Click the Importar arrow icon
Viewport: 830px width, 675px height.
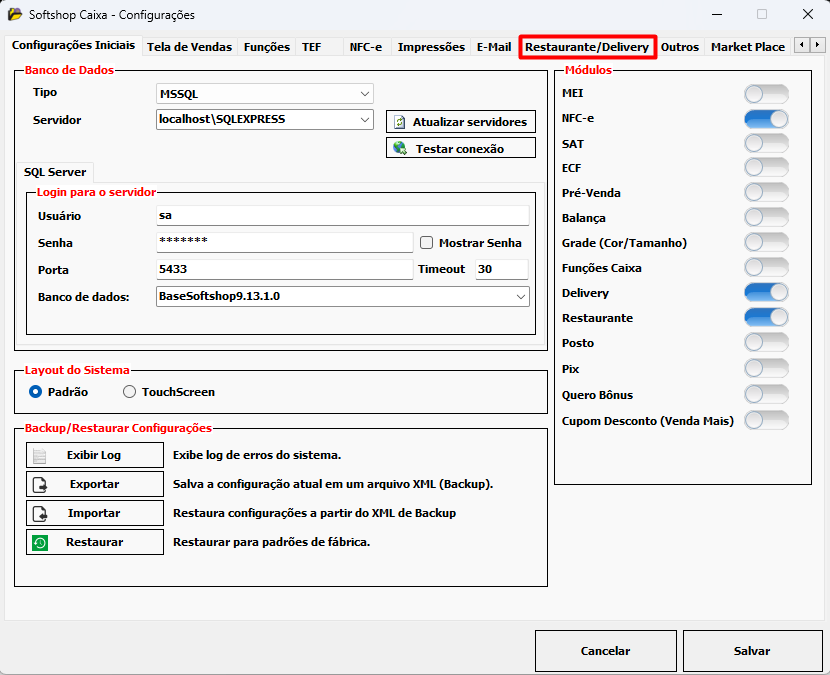[x=40, y=513]
